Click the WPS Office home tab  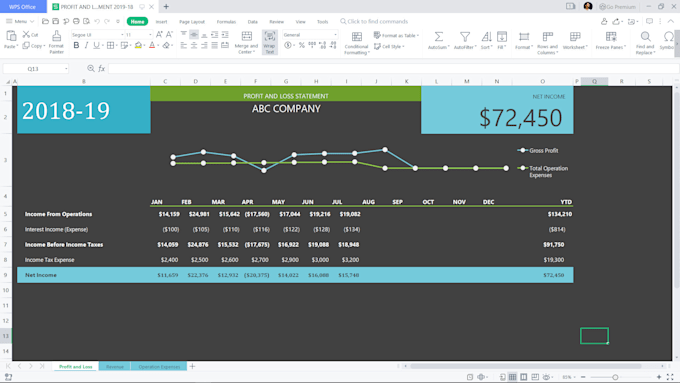(23, 7)
